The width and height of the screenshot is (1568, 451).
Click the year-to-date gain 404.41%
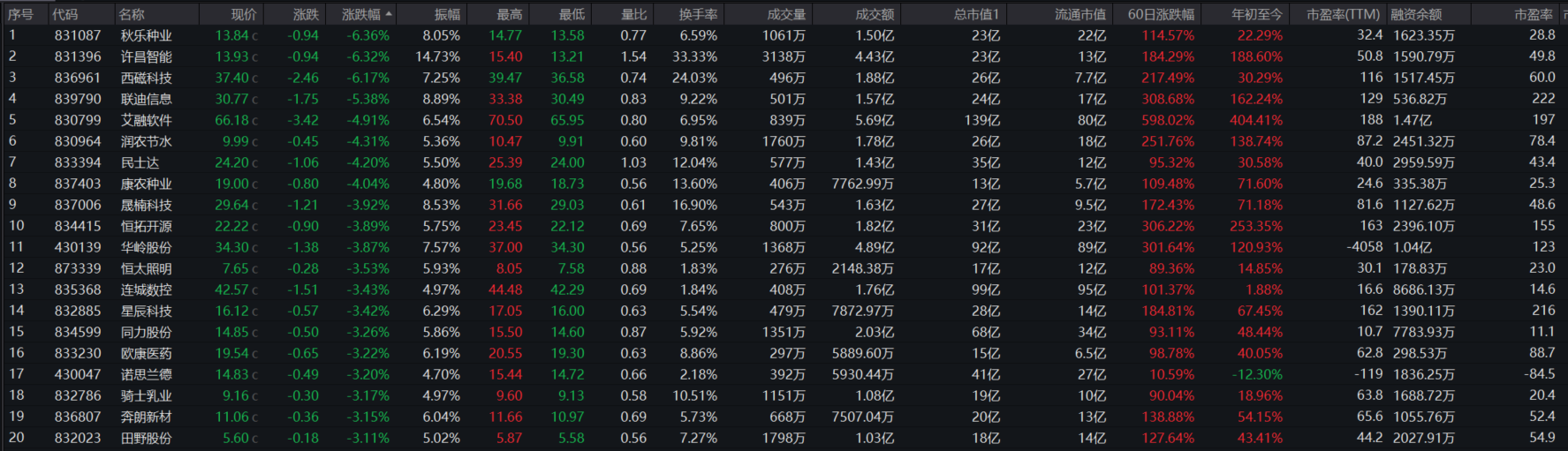pos(1256,120)
